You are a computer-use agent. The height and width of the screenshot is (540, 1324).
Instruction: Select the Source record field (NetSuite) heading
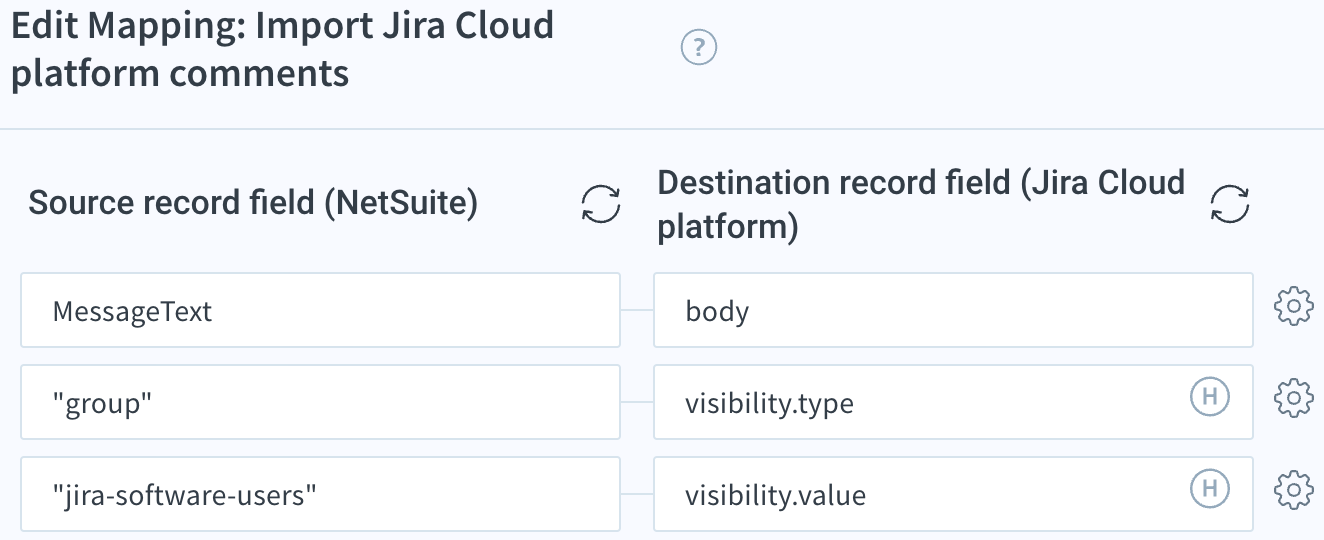click(253, 203)
